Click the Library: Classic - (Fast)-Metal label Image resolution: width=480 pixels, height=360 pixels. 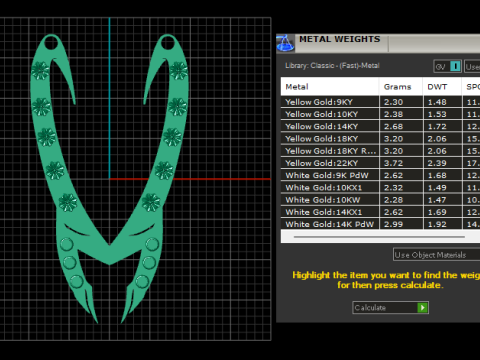332,66
